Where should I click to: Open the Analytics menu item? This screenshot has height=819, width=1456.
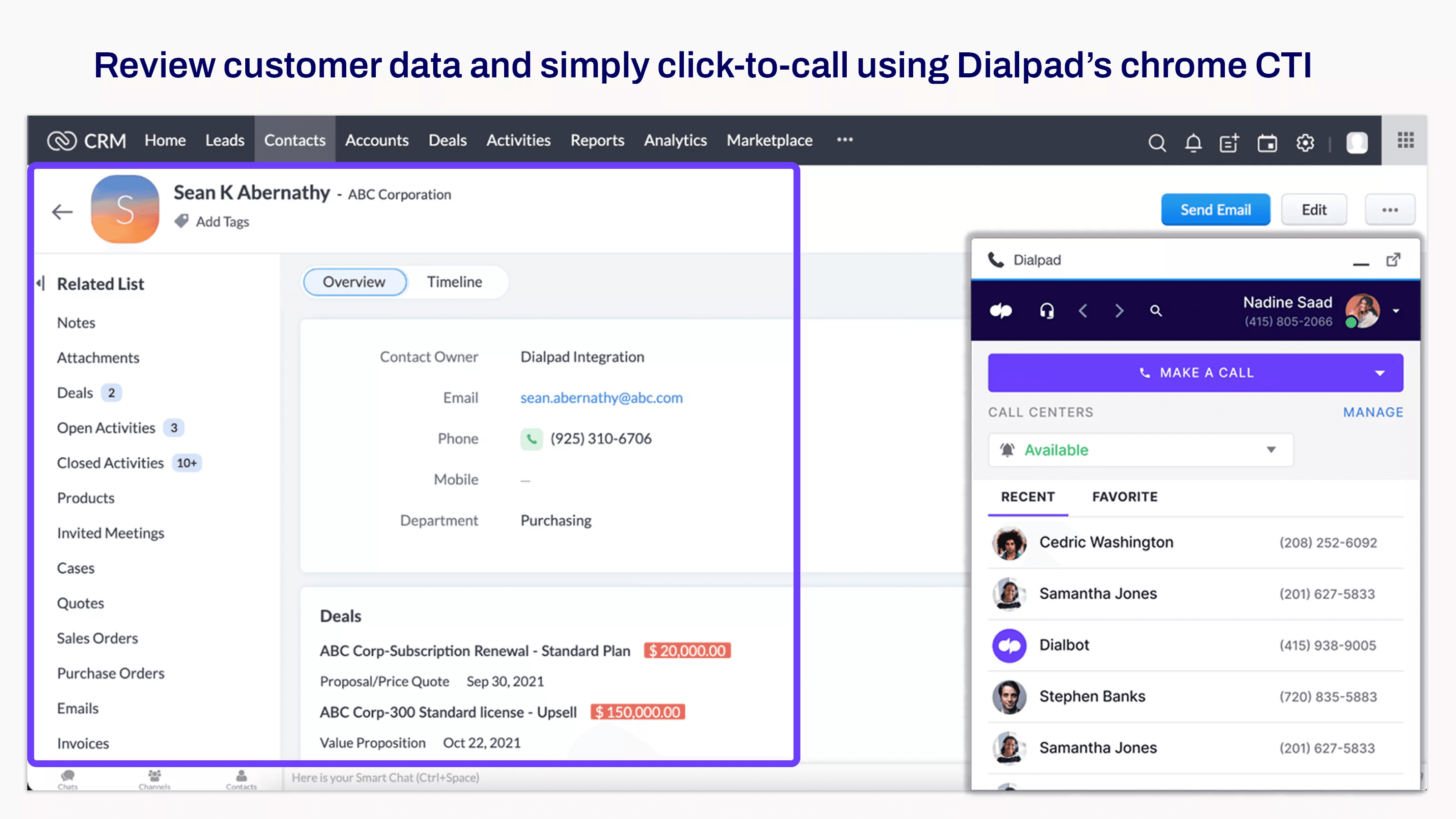point(675,140)
